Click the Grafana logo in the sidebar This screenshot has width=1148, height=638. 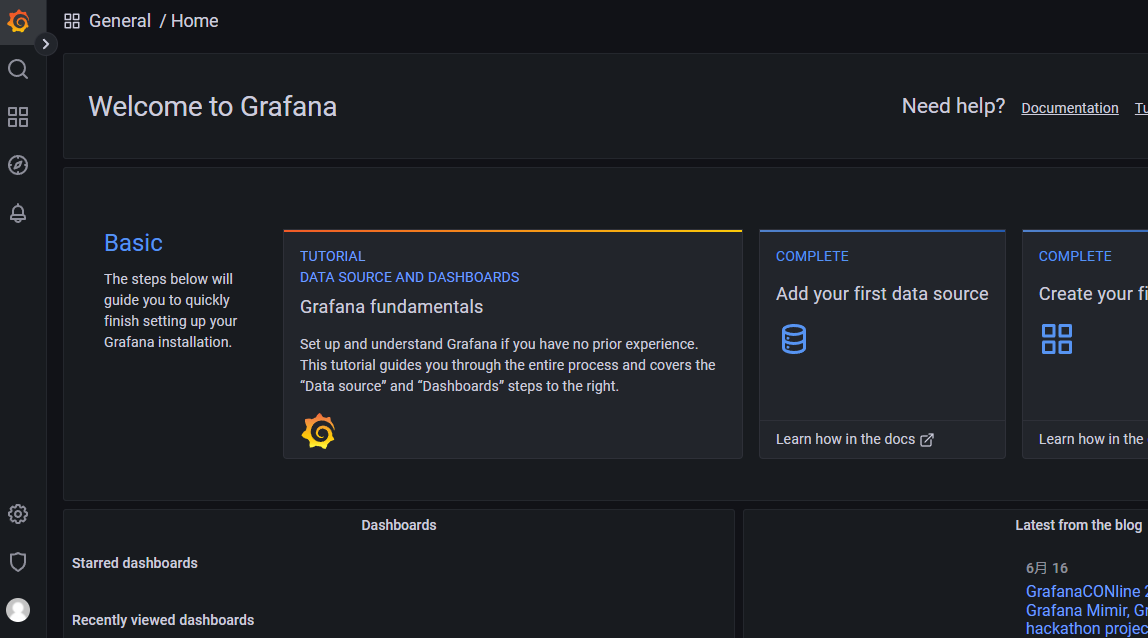[x=18, y=21]
